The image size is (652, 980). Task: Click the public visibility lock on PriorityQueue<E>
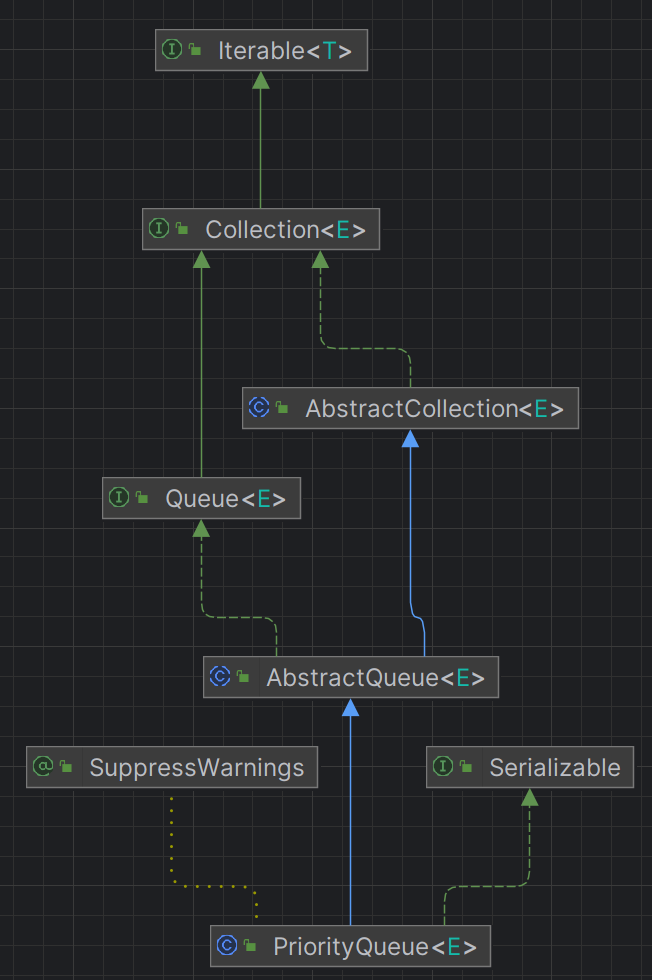click(x=251, y=946)
